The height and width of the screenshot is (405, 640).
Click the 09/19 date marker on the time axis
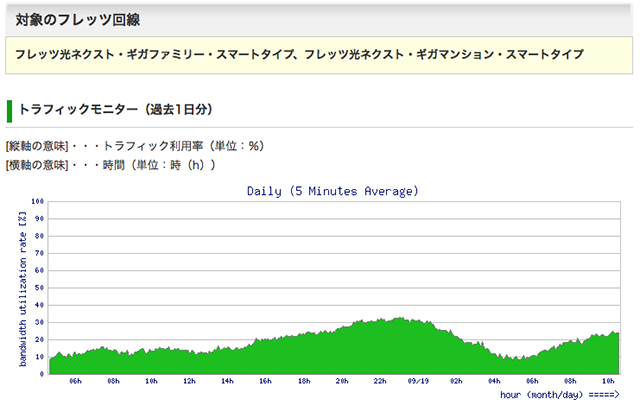pyautogui.click(x=419, y=380)
